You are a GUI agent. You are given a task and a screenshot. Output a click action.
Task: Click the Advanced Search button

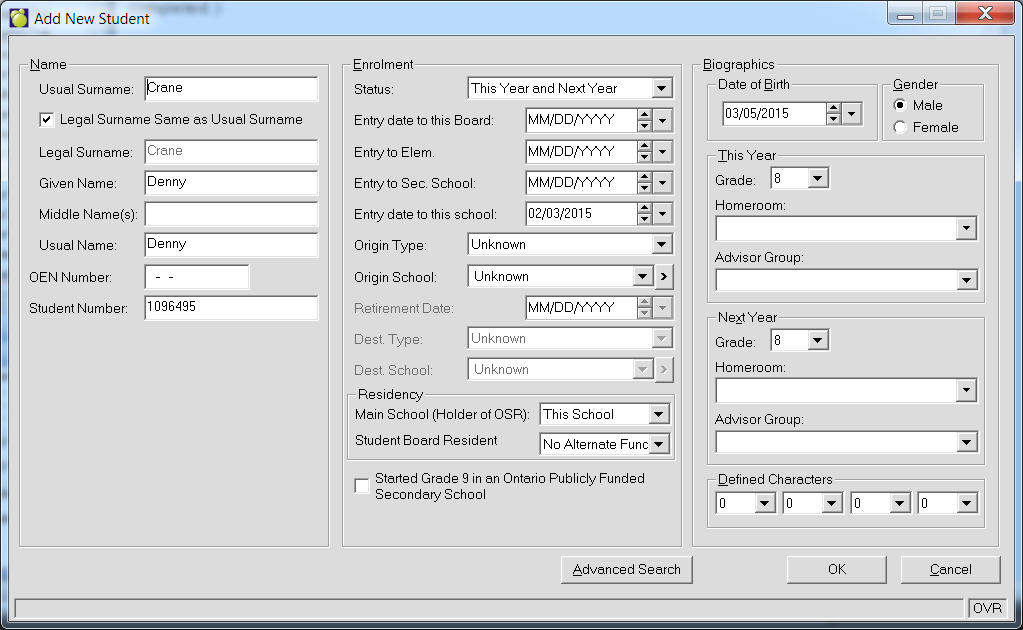626,570
